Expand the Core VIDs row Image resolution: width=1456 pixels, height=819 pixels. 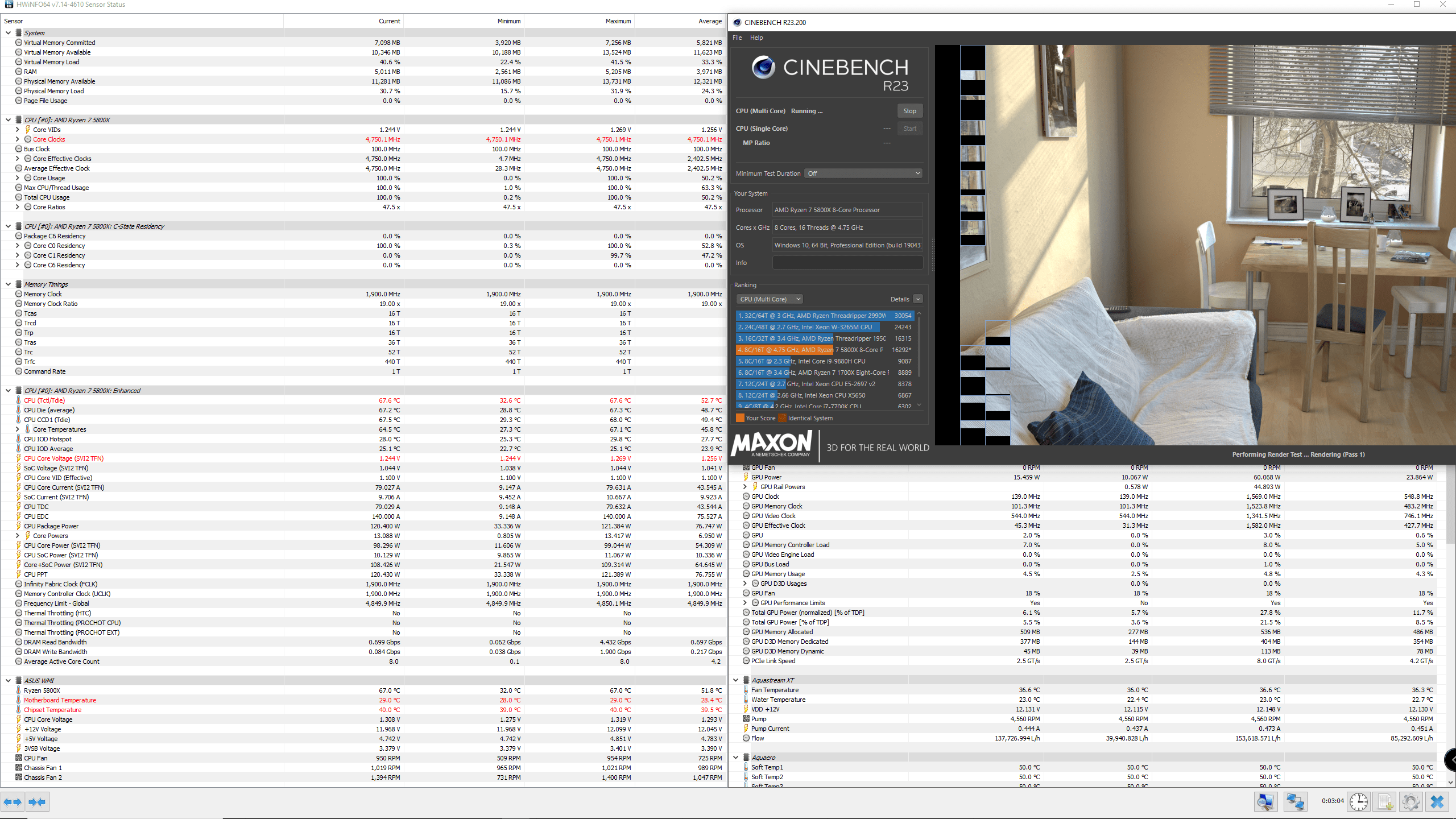point(17,130)
